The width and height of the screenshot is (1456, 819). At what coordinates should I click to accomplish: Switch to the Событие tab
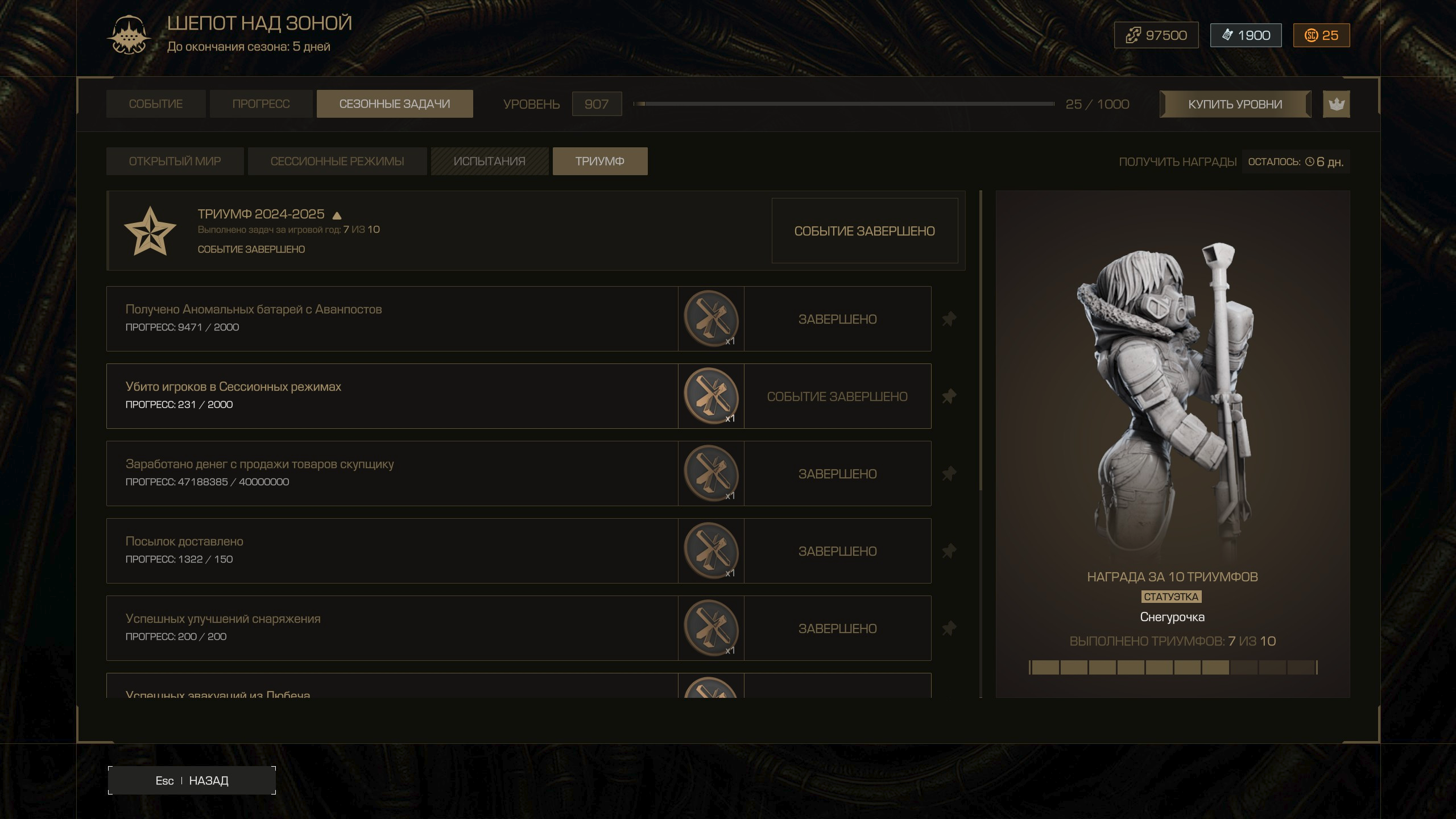[x=155, y=104]
